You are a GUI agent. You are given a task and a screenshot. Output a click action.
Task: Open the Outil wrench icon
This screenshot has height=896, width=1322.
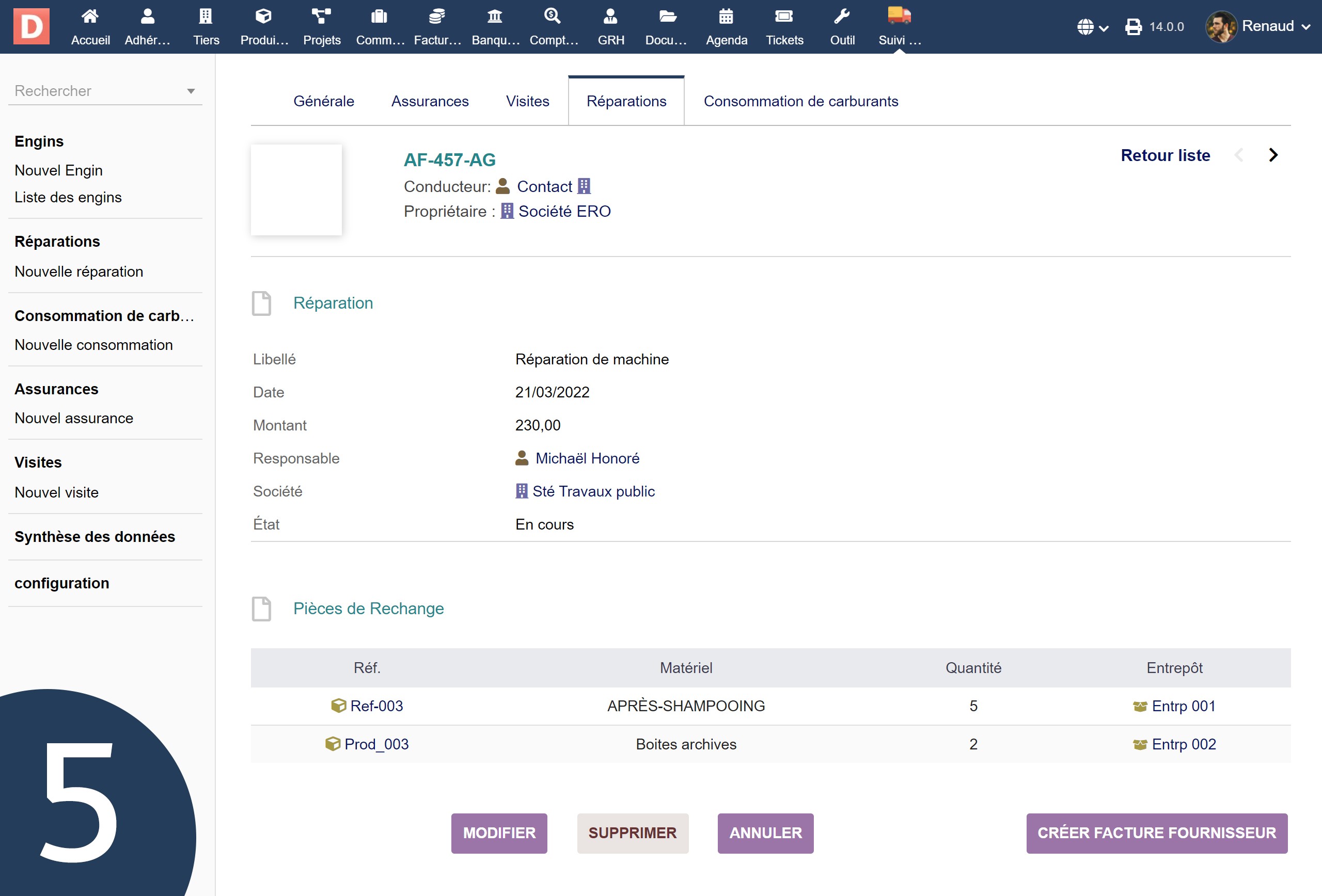click(x=842, y=17)
